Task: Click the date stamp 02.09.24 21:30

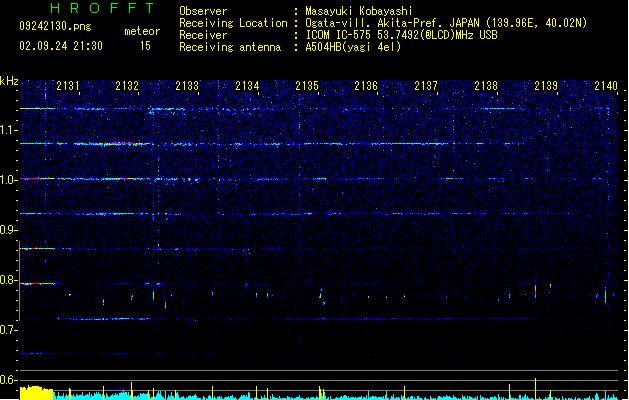Action: [x=61, y=46]
